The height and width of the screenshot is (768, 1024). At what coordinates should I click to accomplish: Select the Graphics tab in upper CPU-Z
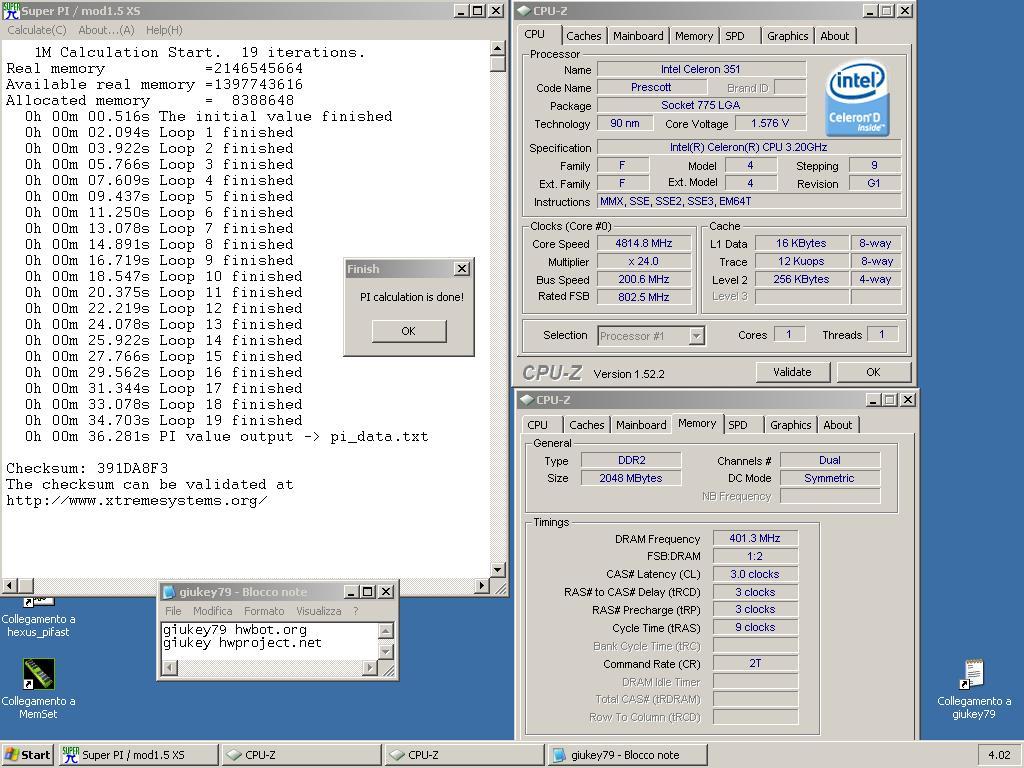pyautogui.click(x=788, y=36)
